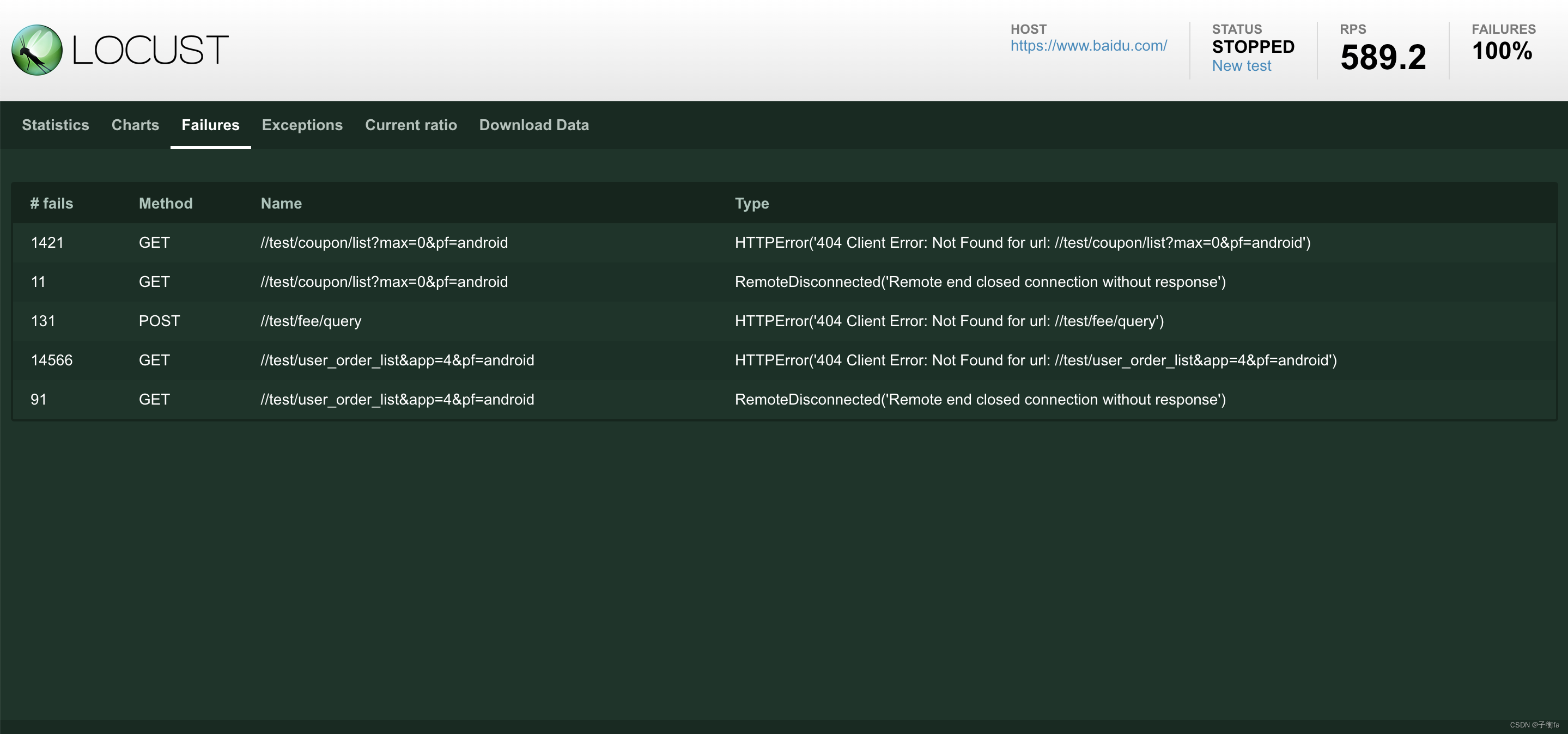View the Current ratio tab

[x=411, y=125]
